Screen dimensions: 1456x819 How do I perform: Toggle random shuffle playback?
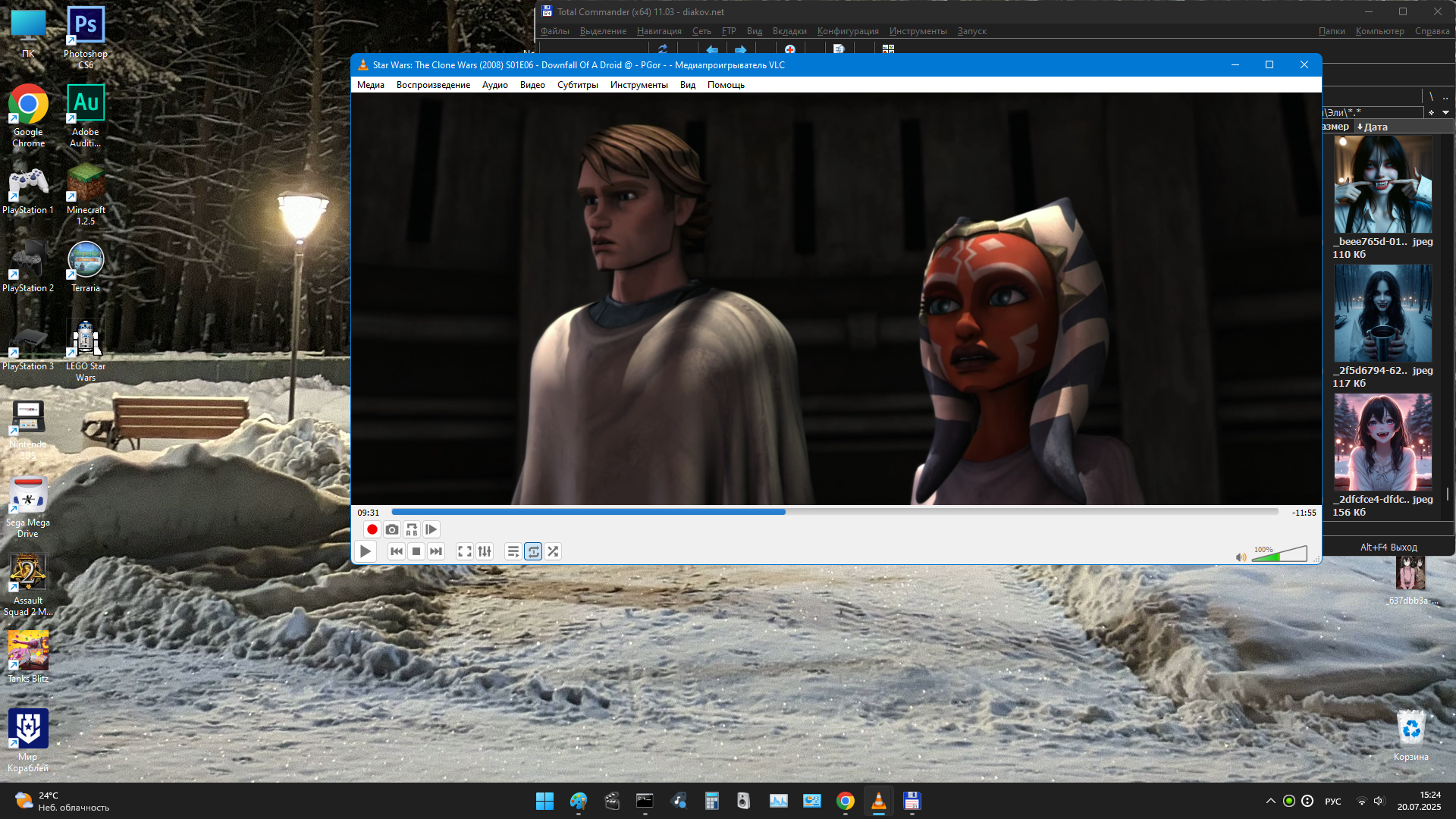[x=553, y=552]
